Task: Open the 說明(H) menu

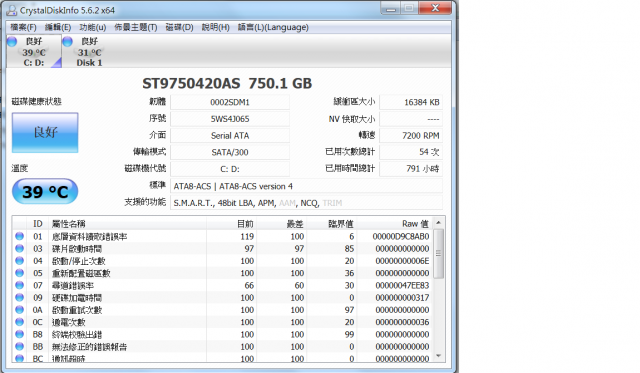Action: tap(216, 27)
